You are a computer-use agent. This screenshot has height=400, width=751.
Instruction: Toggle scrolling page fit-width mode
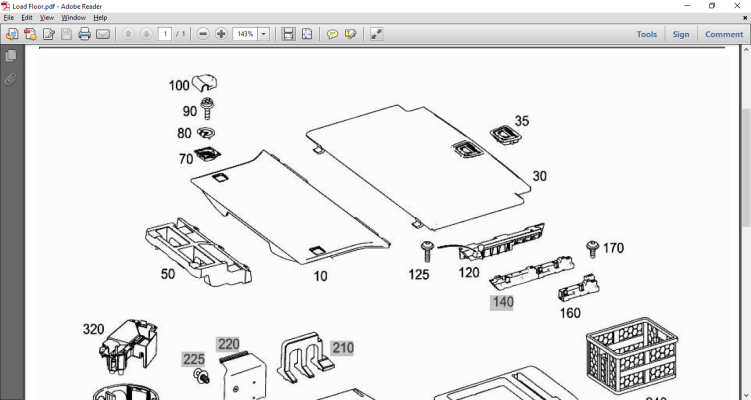[x=288, y=34]
